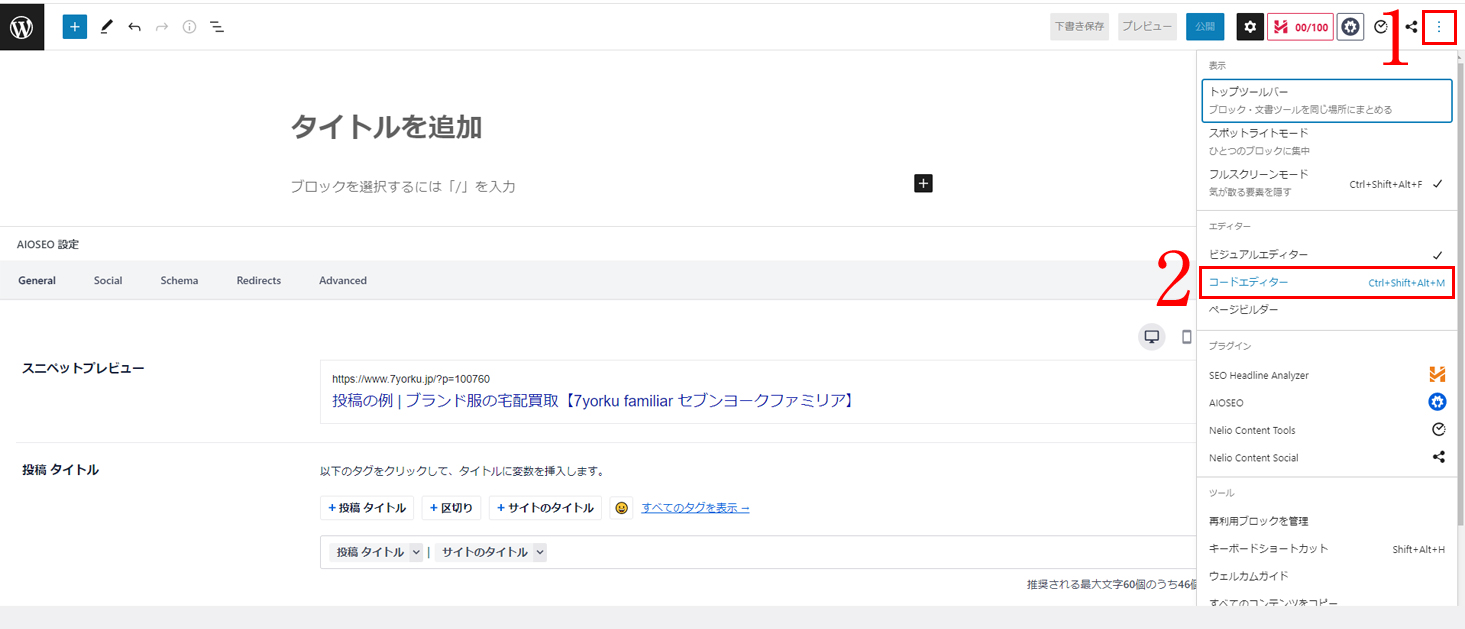
Task: Click the タイトルを追加 title field
Action: pos(387,127)
